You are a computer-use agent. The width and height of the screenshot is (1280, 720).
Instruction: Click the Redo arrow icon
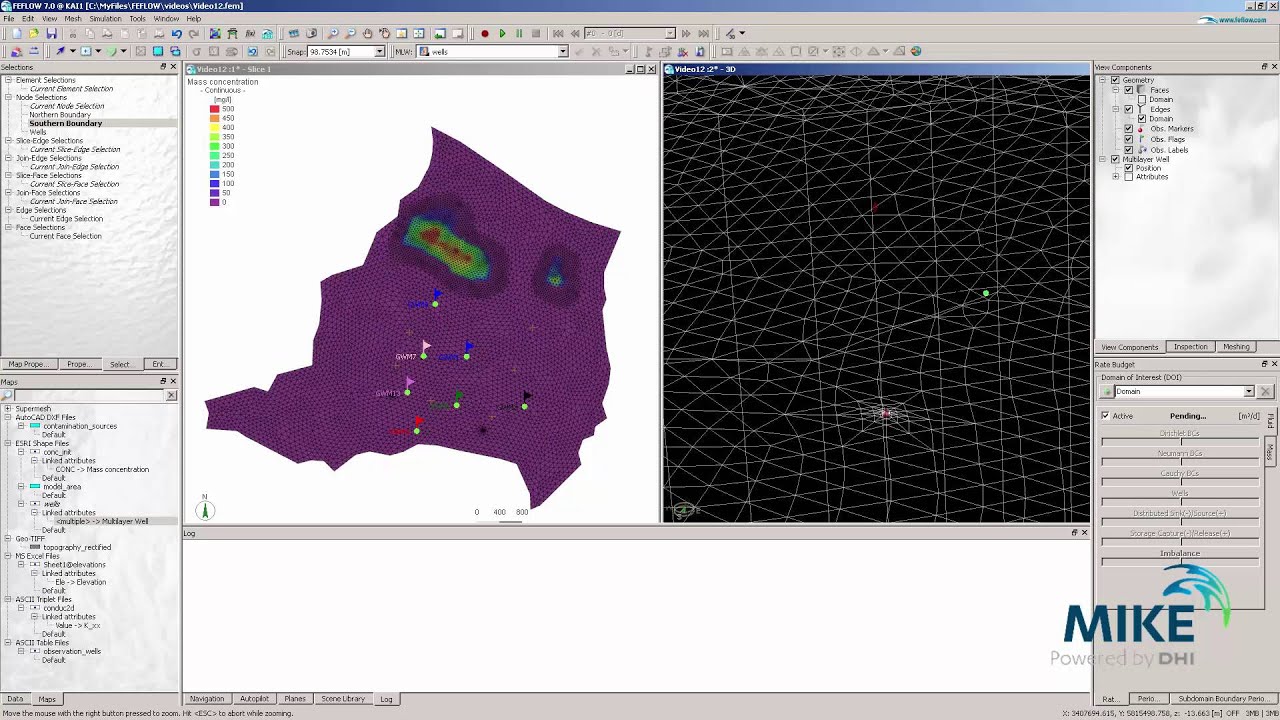click(x=193, y=33)
